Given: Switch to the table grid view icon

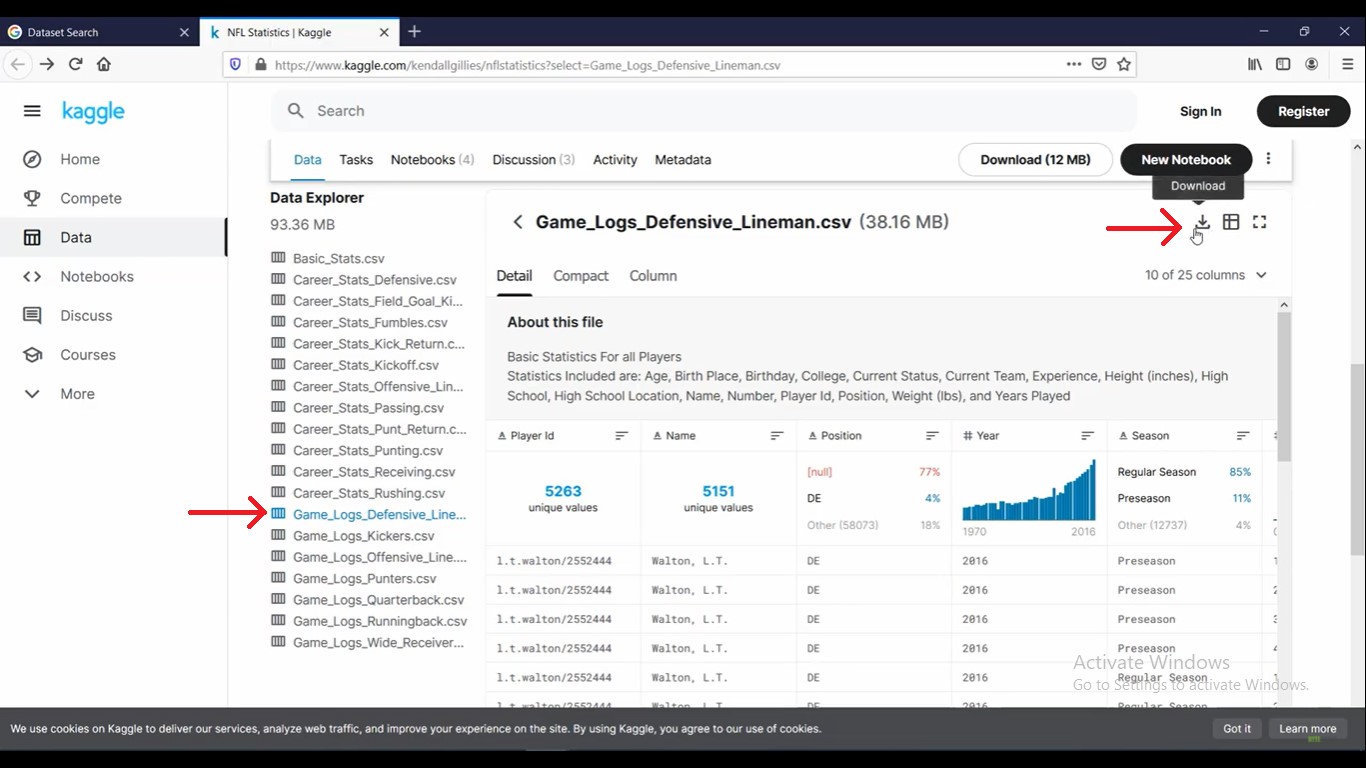Looking at the screenshot, I should click(1231, 222).
